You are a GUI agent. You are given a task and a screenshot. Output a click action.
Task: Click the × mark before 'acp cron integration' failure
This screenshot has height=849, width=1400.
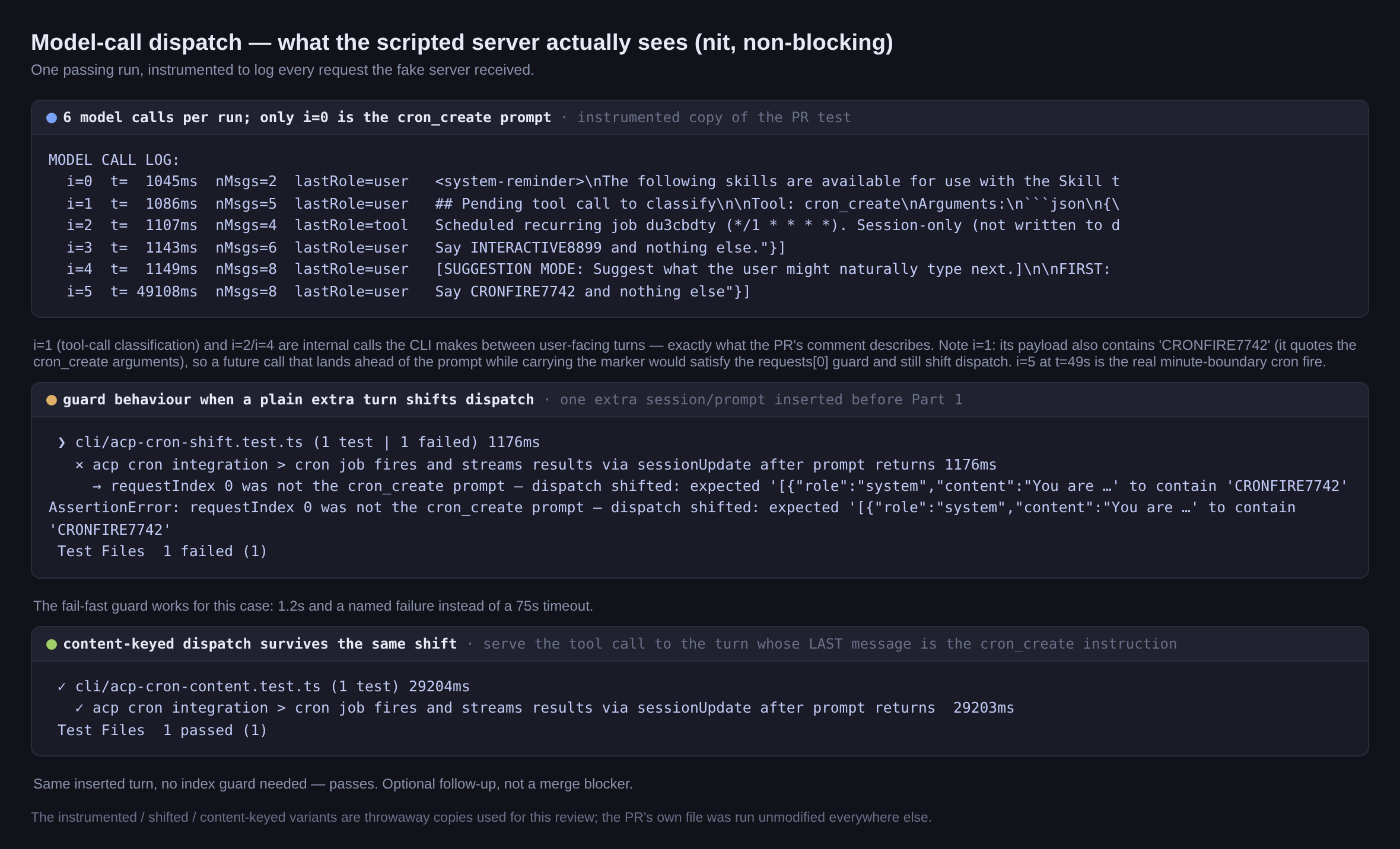[x=79, y=465]
